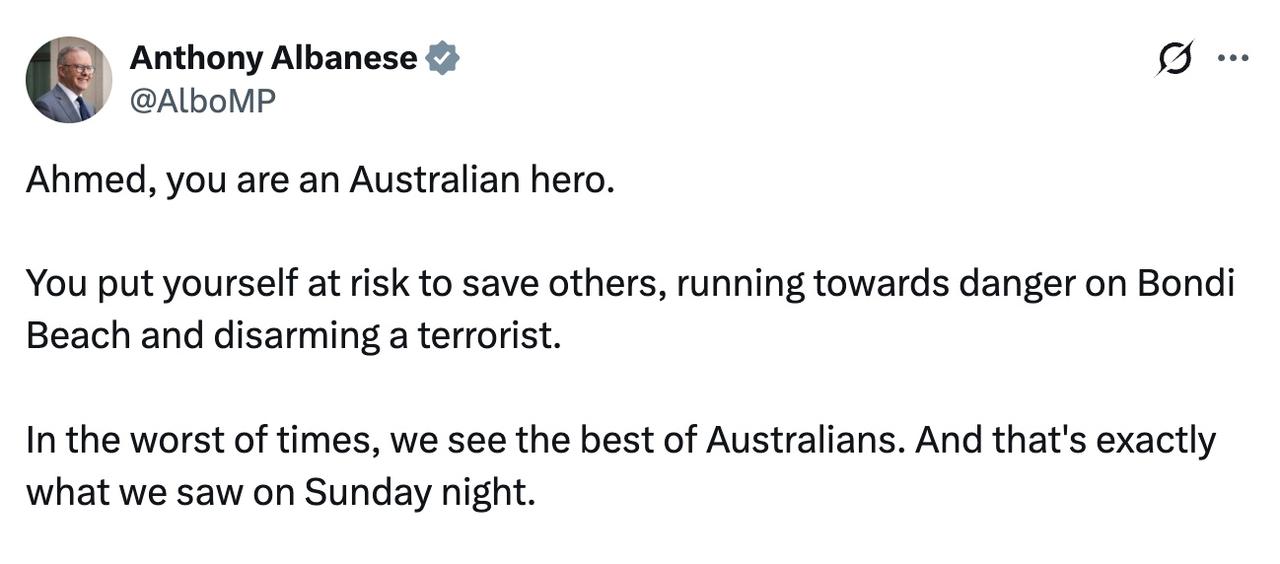Click the word 'exactly' in the post
This screenshot has height=564, width=1280.
pyautogui.click(x=1156, y=441)
